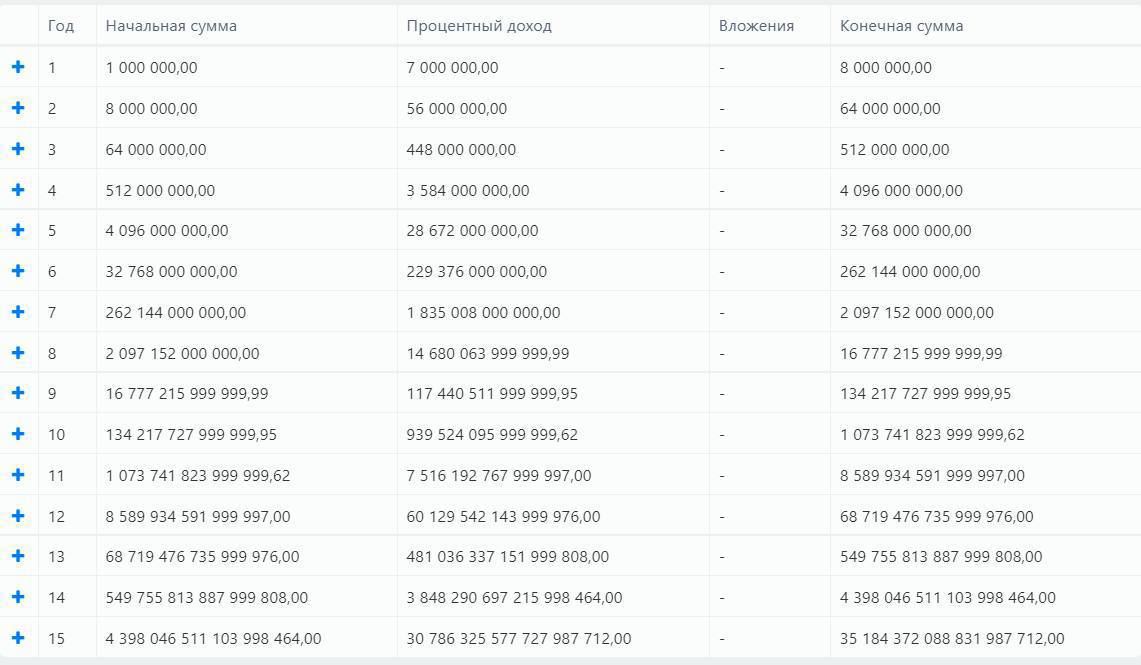Click the plus icon for year 14
This screenshot has width=1141, height=665.
click(x=18, y=597)
